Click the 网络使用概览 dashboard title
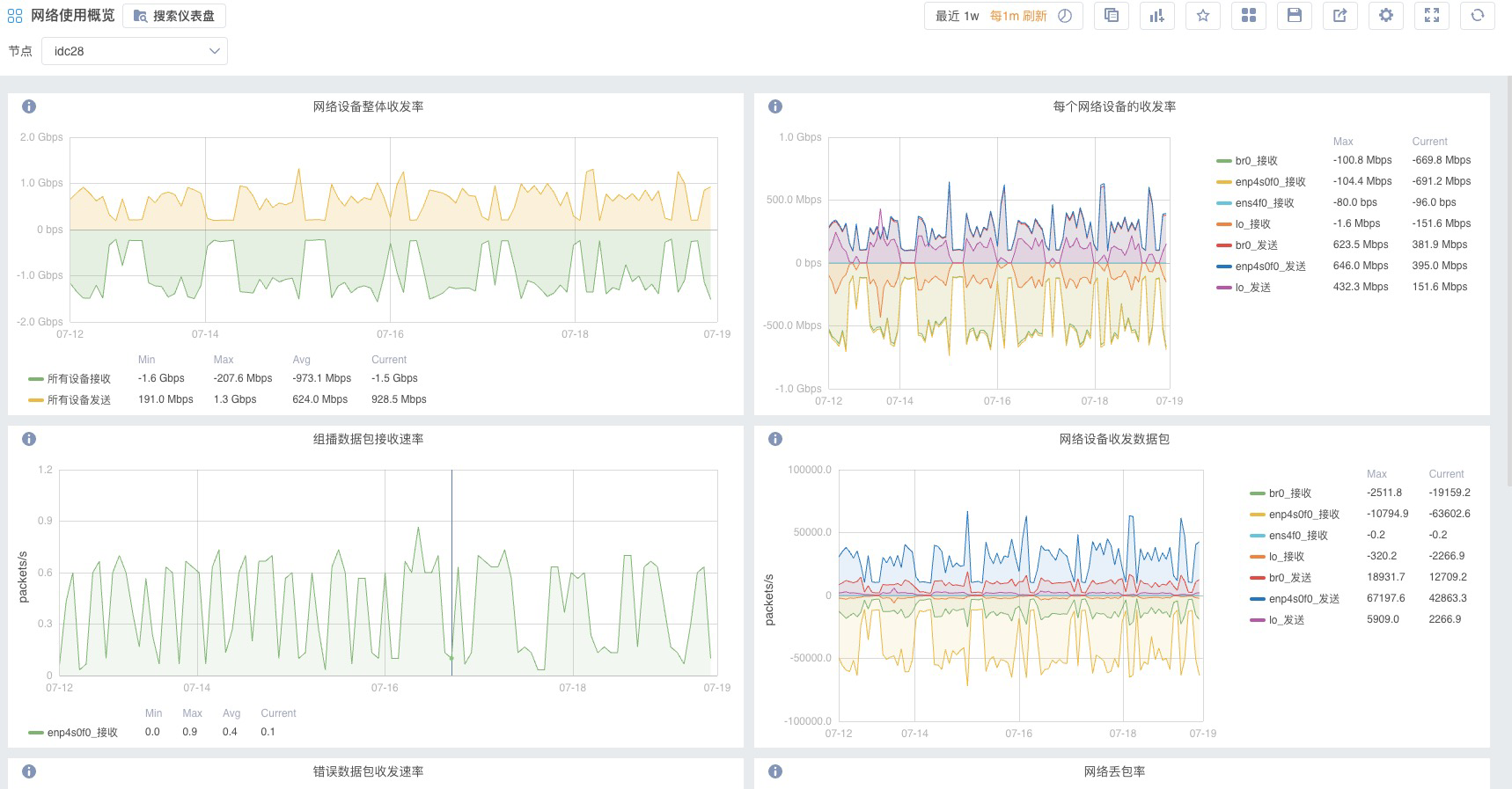 [x=72, y=16]
